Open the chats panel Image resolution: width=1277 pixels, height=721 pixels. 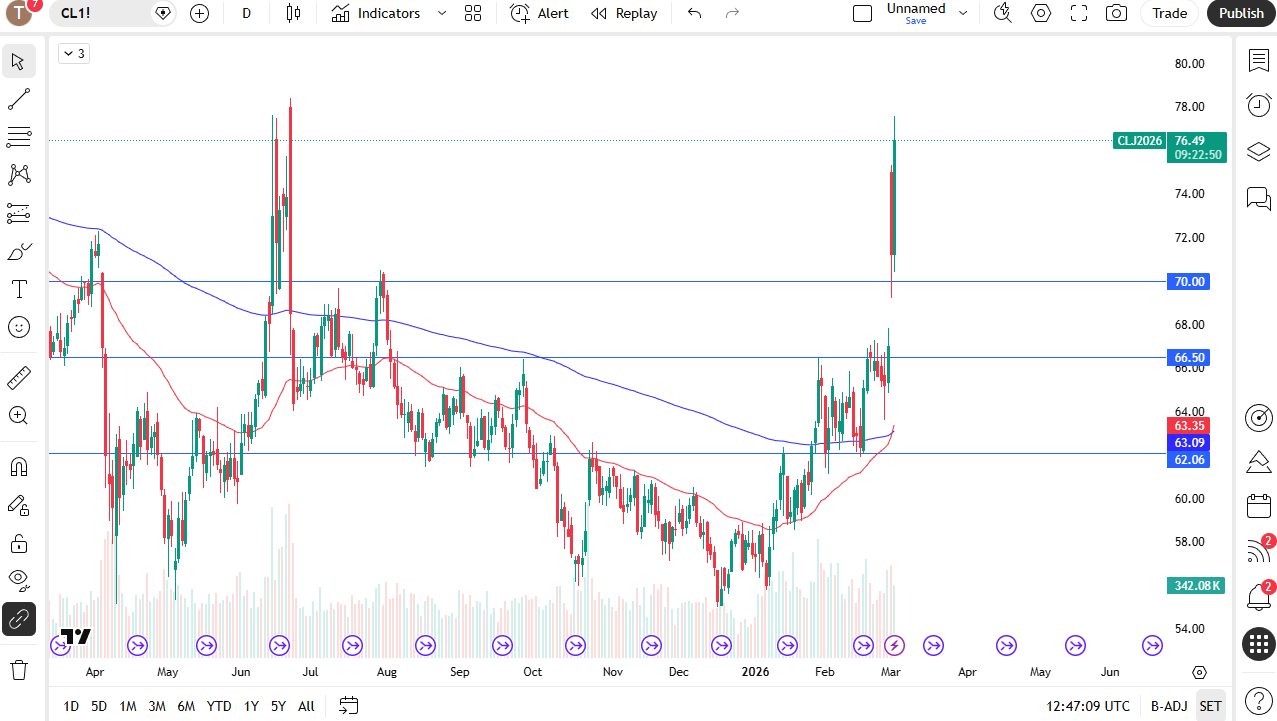[x=1258, y=198]
